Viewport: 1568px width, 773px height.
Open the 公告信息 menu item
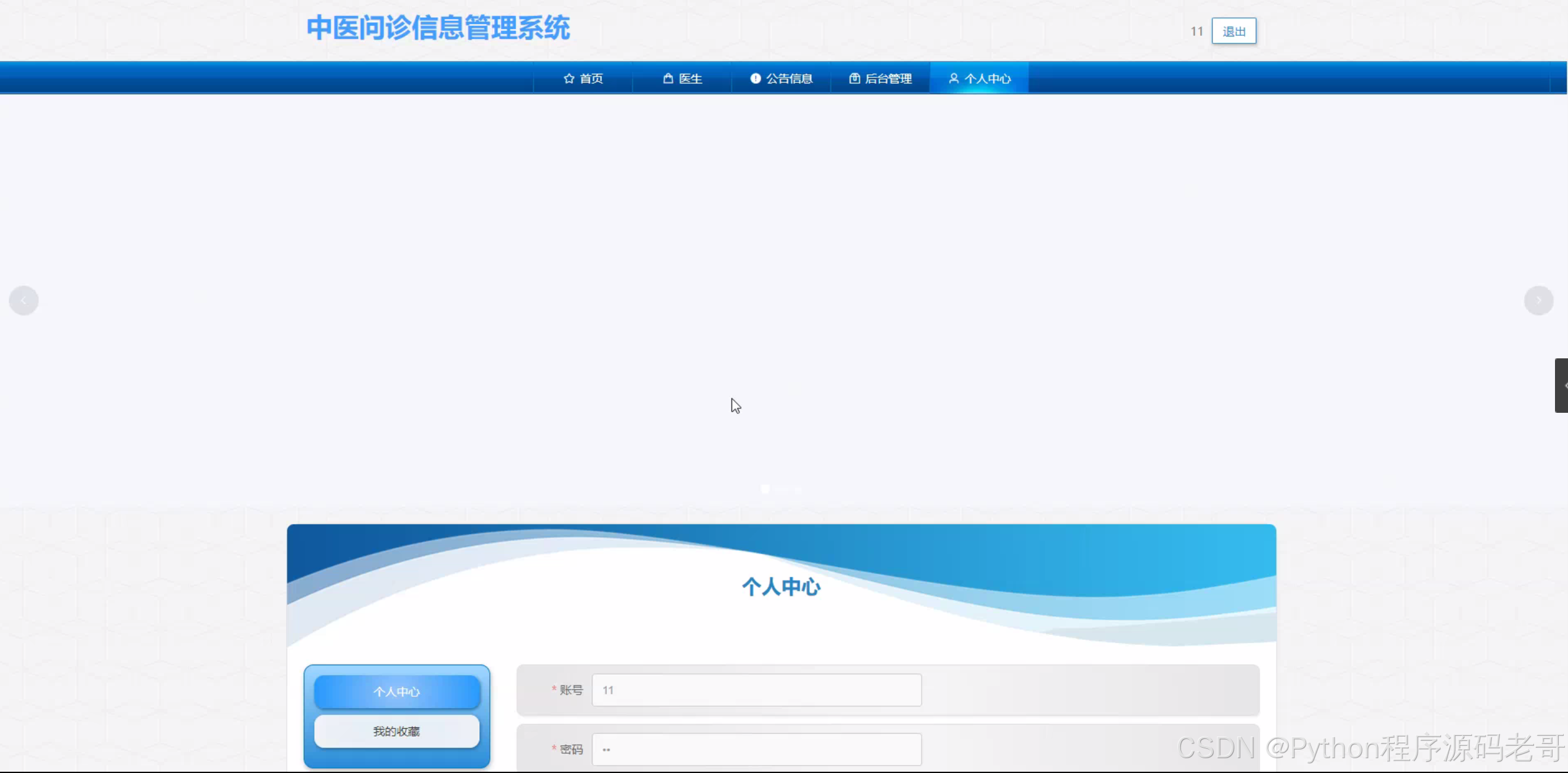(789, 79)
